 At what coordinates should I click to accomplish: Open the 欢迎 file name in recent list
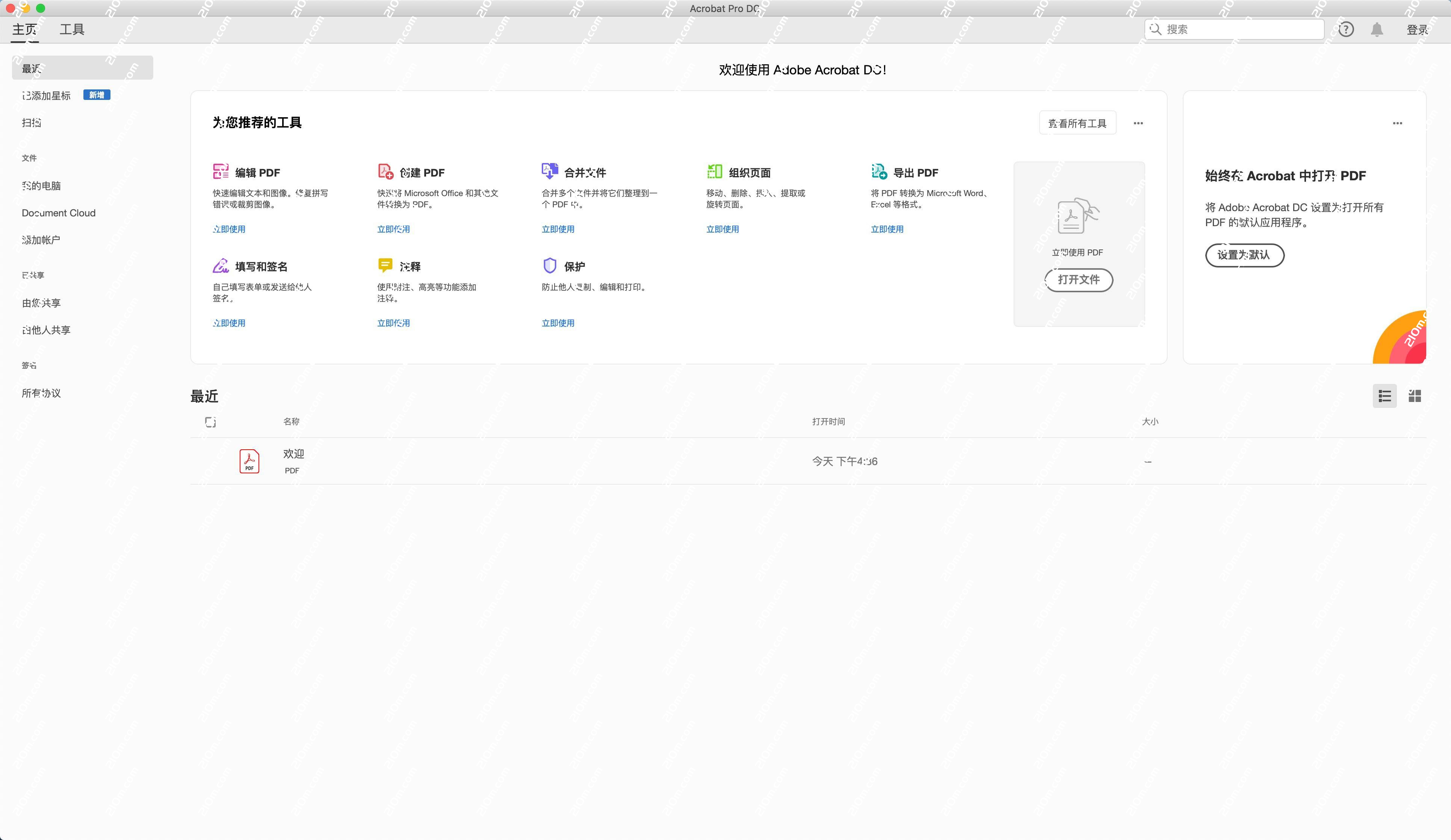coord(294,454)
